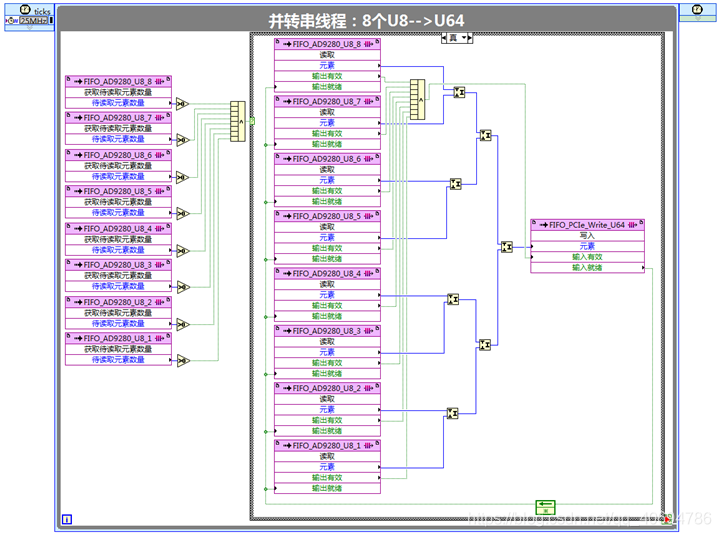Click the greater-than-zero comparison node beside FIFO_AD9280_U8_7
Screen dimensions: 721x537
(x=183, y=140)
